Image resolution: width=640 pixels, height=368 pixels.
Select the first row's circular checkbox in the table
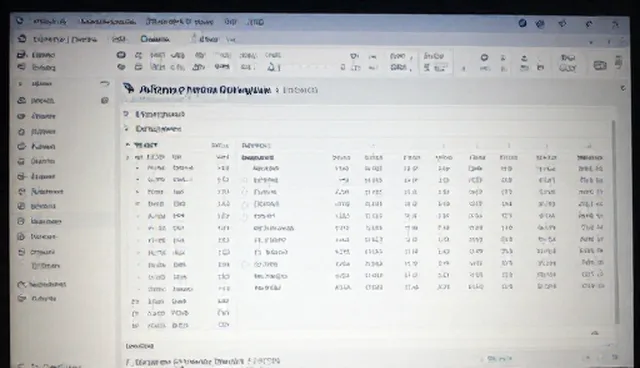(x=245, y=168)
